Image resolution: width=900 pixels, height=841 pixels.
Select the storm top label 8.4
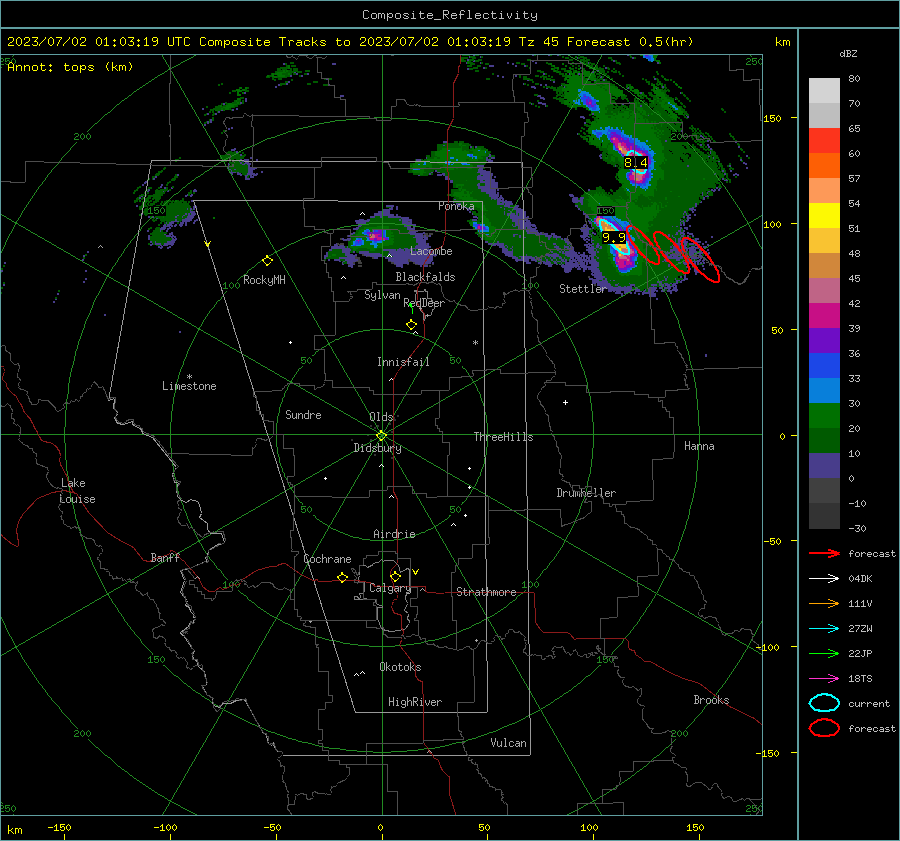(x=635, y=162)
